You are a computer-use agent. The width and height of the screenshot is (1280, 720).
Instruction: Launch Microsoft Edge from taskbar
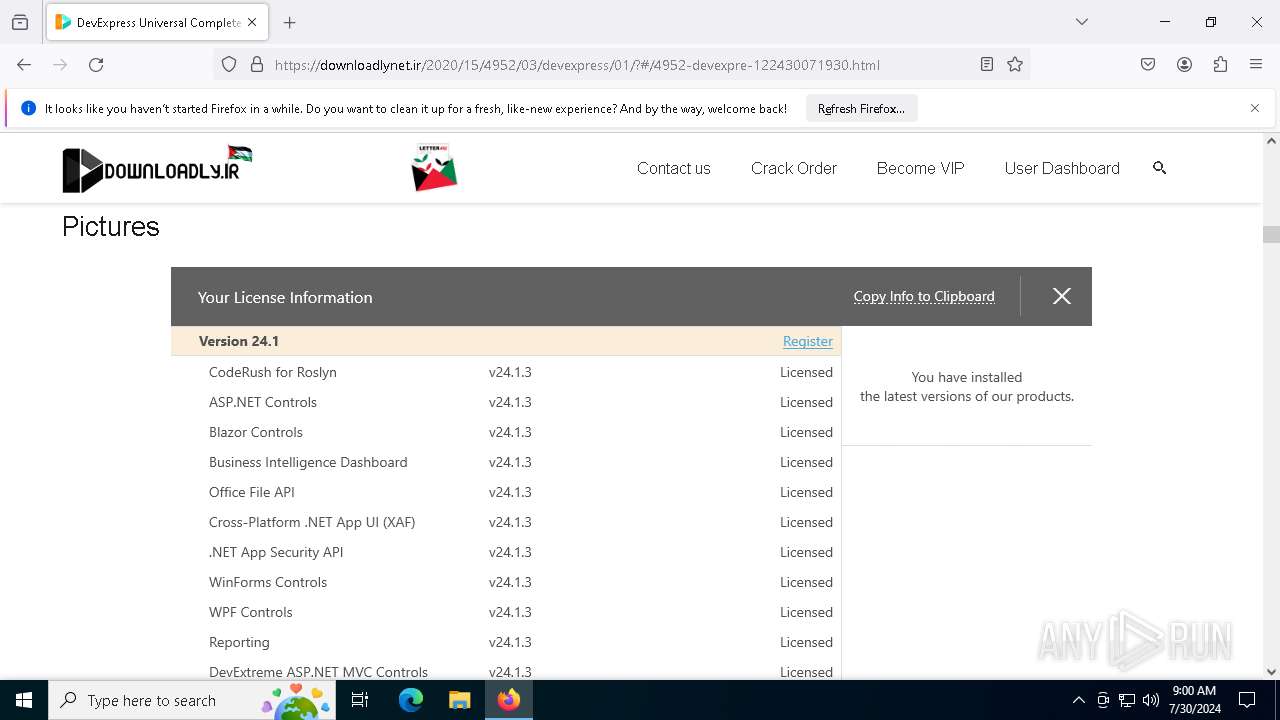point(411,700)
